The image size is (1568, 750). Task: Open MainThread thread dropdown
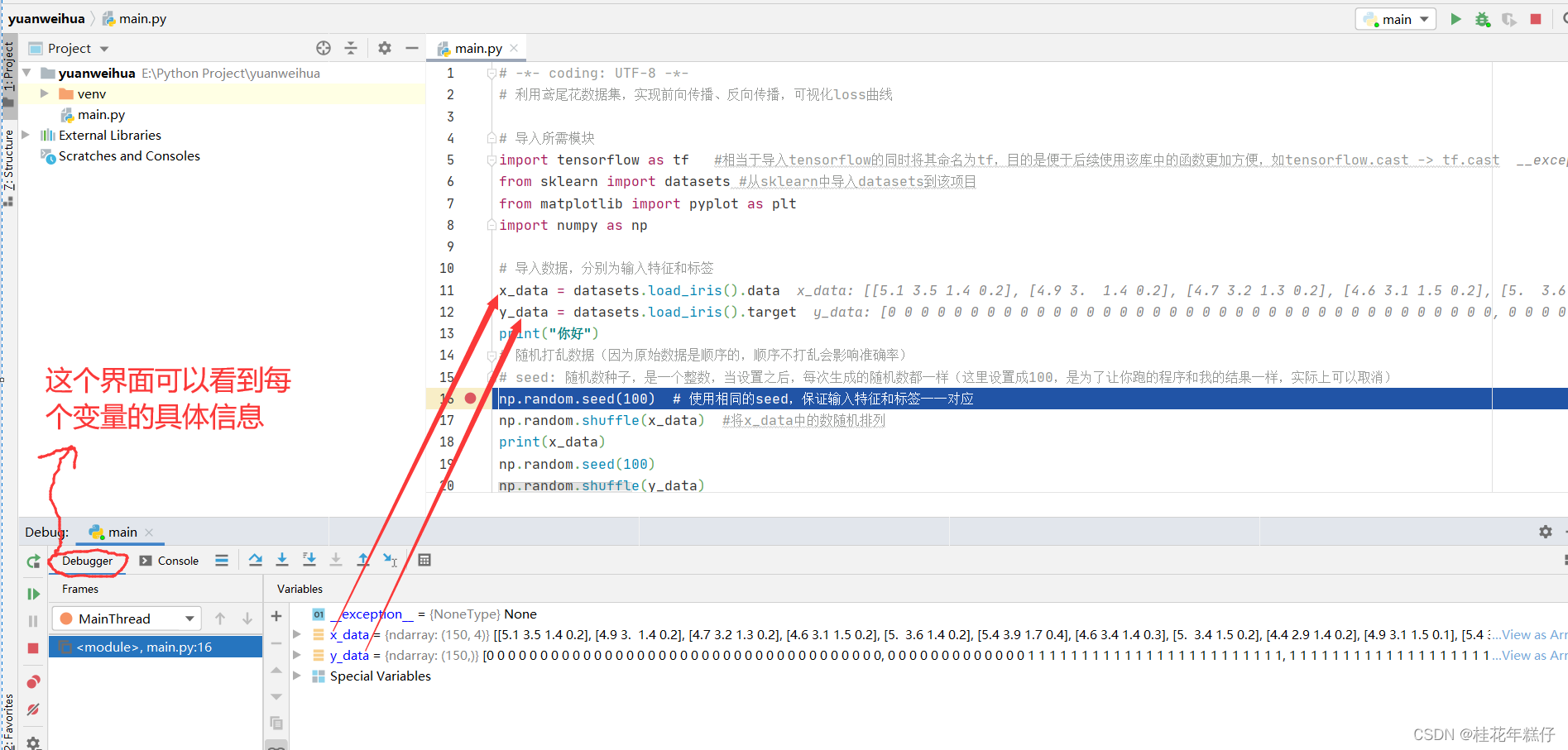pyautogui.click(x=127, y=619)
